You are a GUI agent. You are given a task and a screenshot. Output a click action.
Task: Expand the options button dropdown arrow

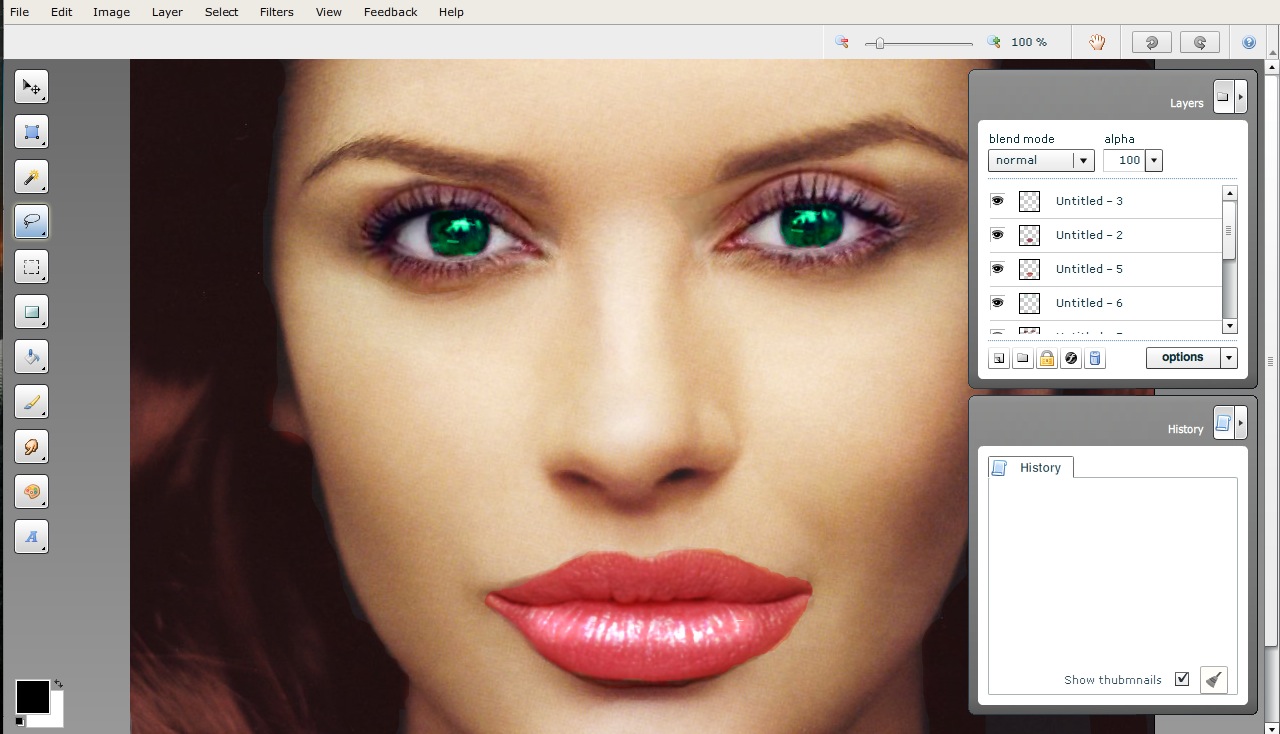(1229, 358)
